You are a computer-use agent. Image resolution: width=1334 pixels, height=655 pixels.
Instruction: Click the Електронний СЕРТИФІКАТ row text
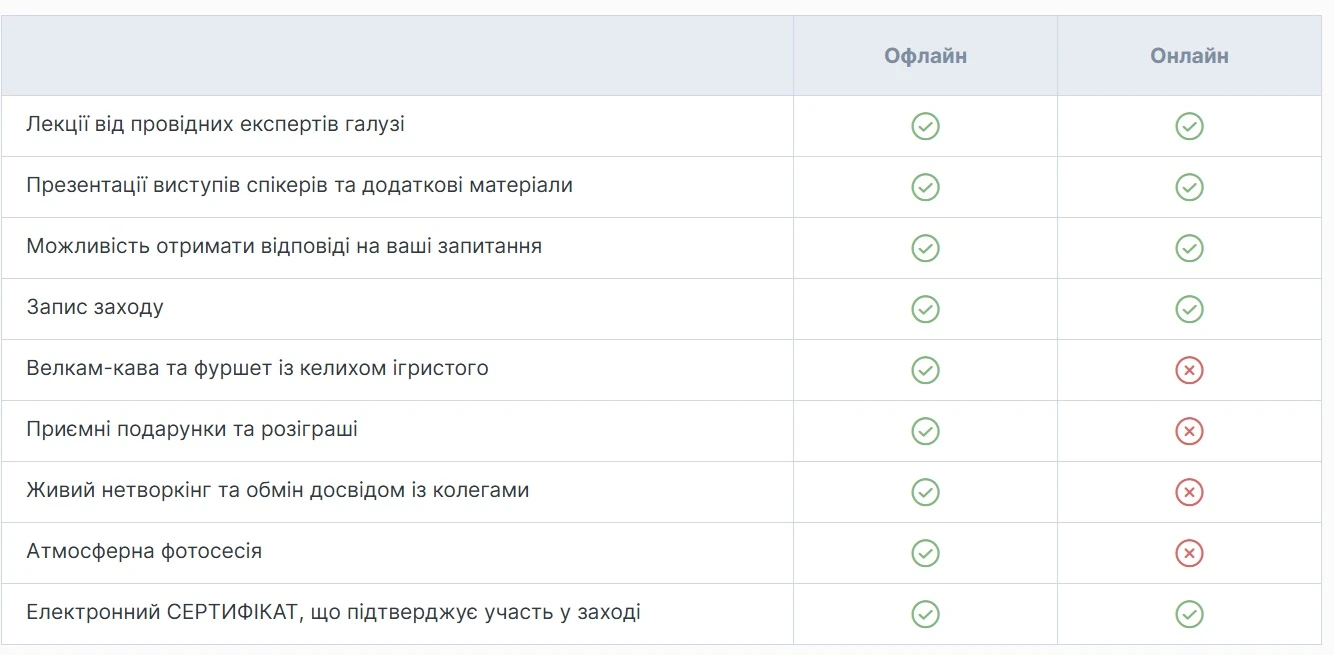tap(333, 612)
